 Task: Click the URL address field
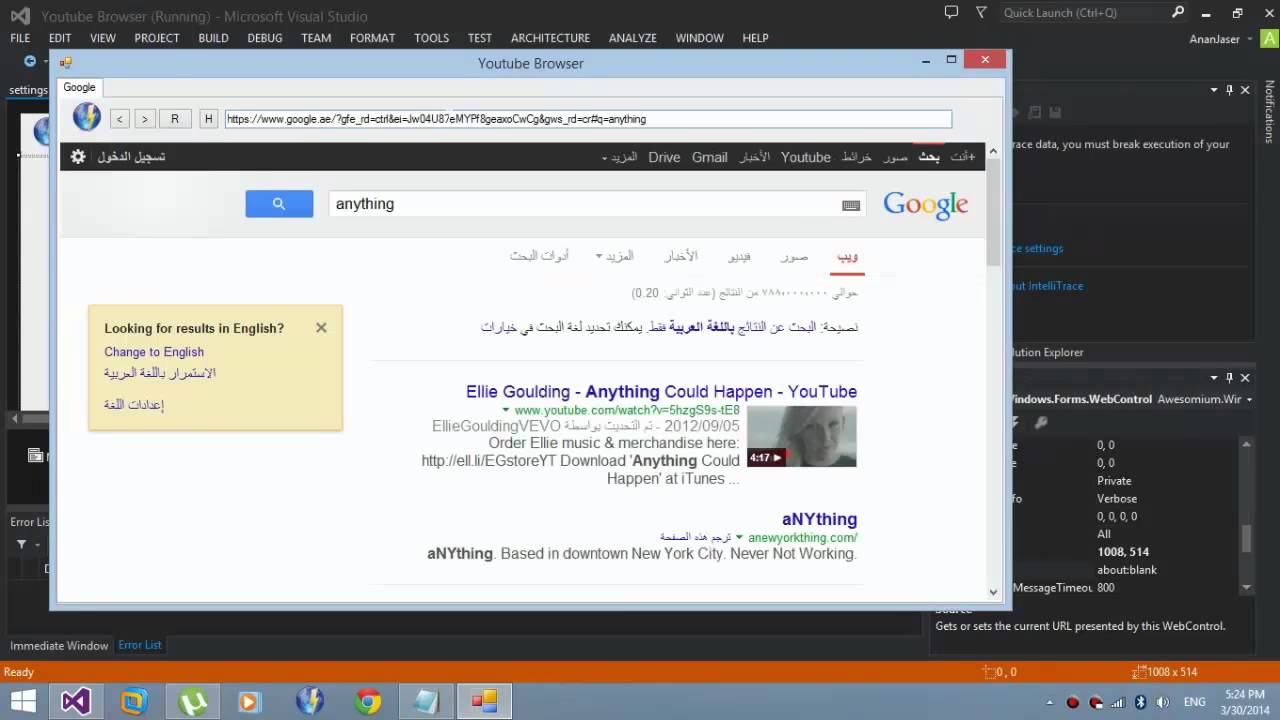click(588, 119)
